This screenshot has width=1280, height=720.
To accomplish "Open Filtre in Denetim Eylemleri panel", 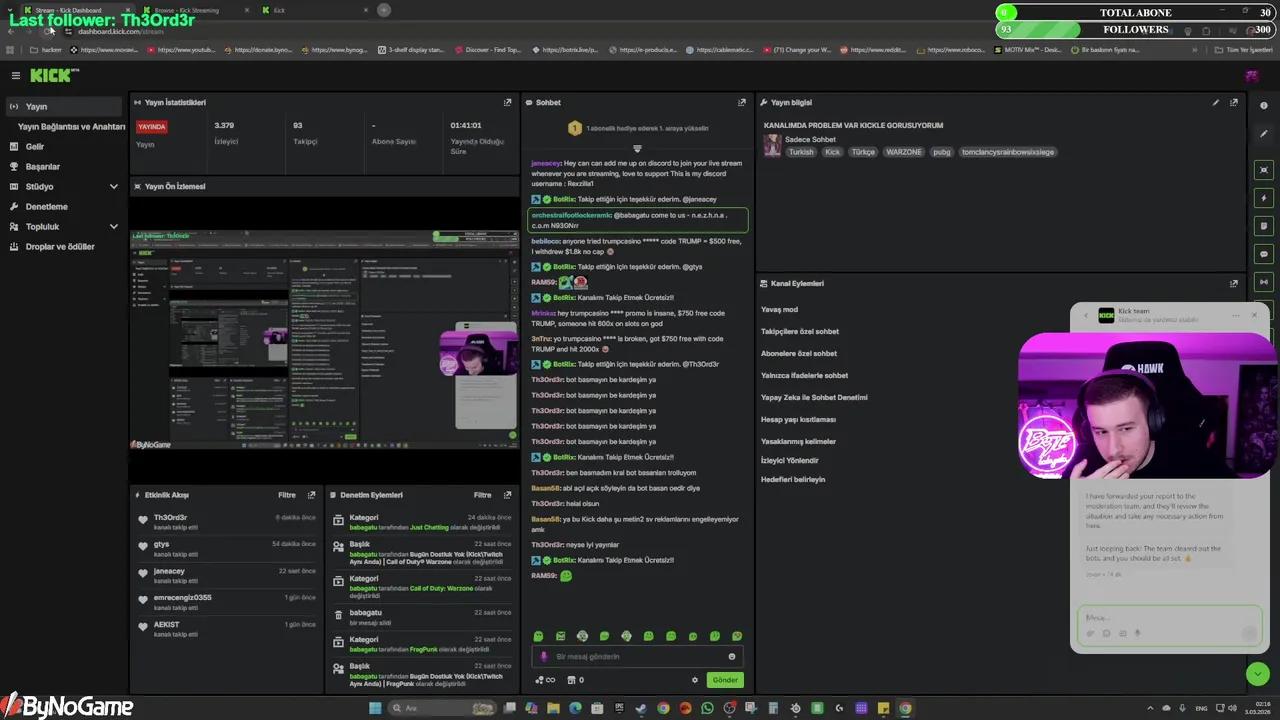I will (x=482, y=495).
